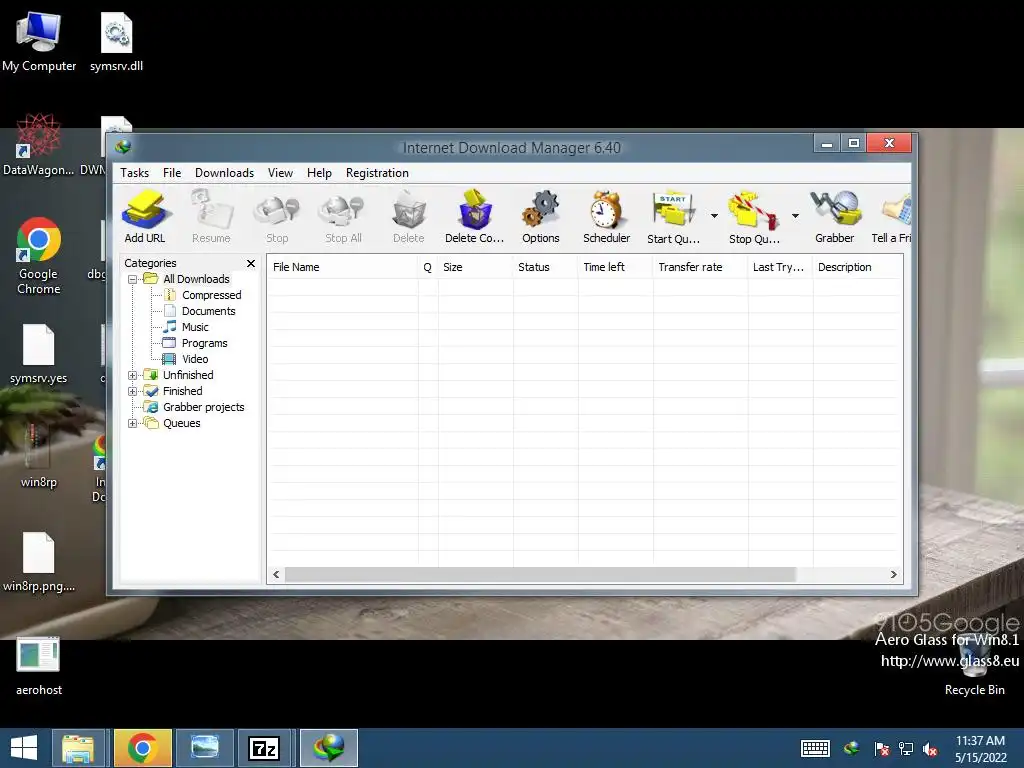Open Start Queue dropdown arrow
The image size is (1024, 768).
click(x=714, y=216)
